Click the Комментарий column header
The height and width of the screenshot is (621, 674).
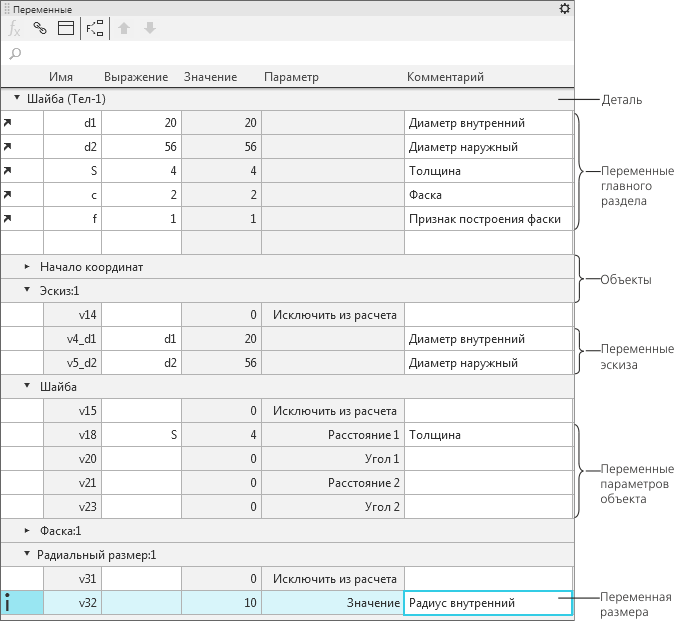coord(445,77)
